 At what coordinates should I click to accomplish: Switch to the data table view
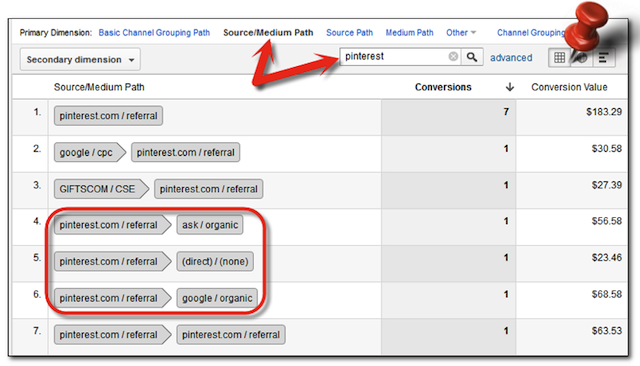559,58
